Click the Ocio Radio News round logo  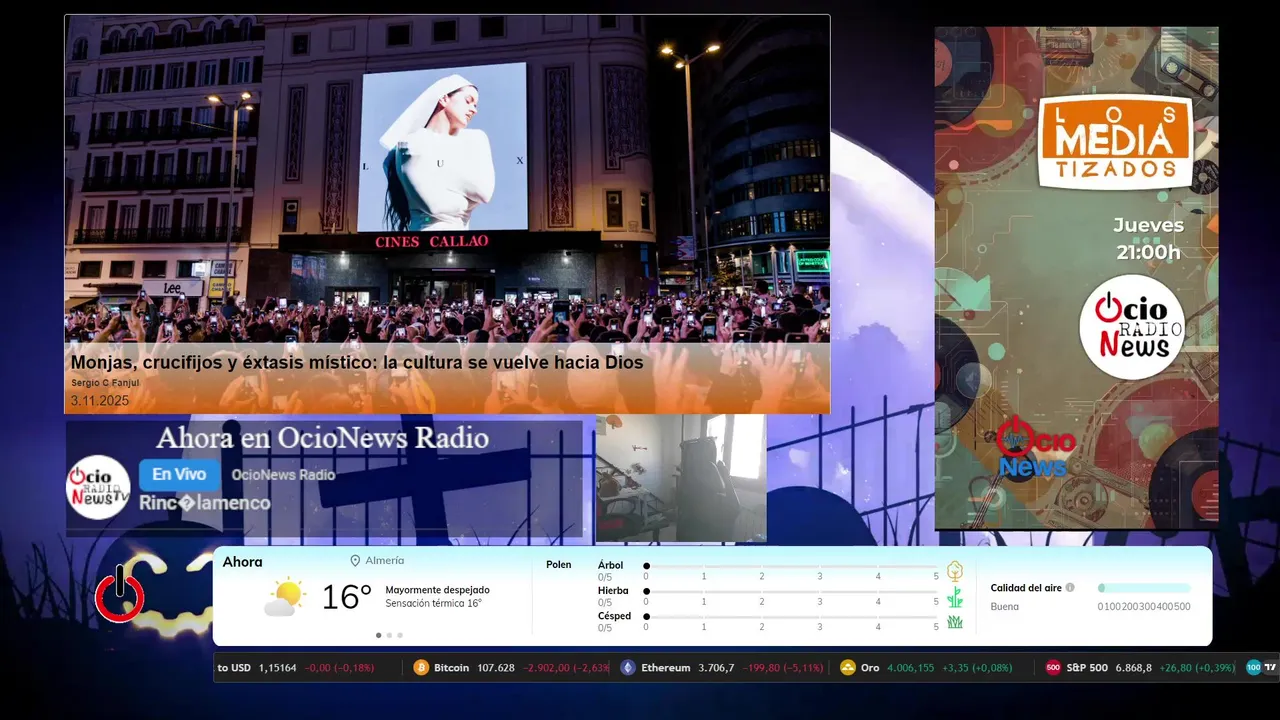pyautogui.click(x=1132, y=327)
